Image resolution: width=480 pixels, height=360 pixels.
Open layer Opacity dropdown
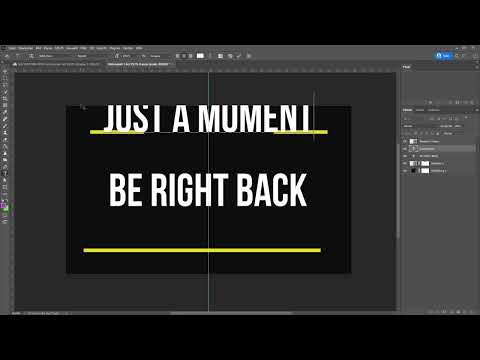[458, 126]
